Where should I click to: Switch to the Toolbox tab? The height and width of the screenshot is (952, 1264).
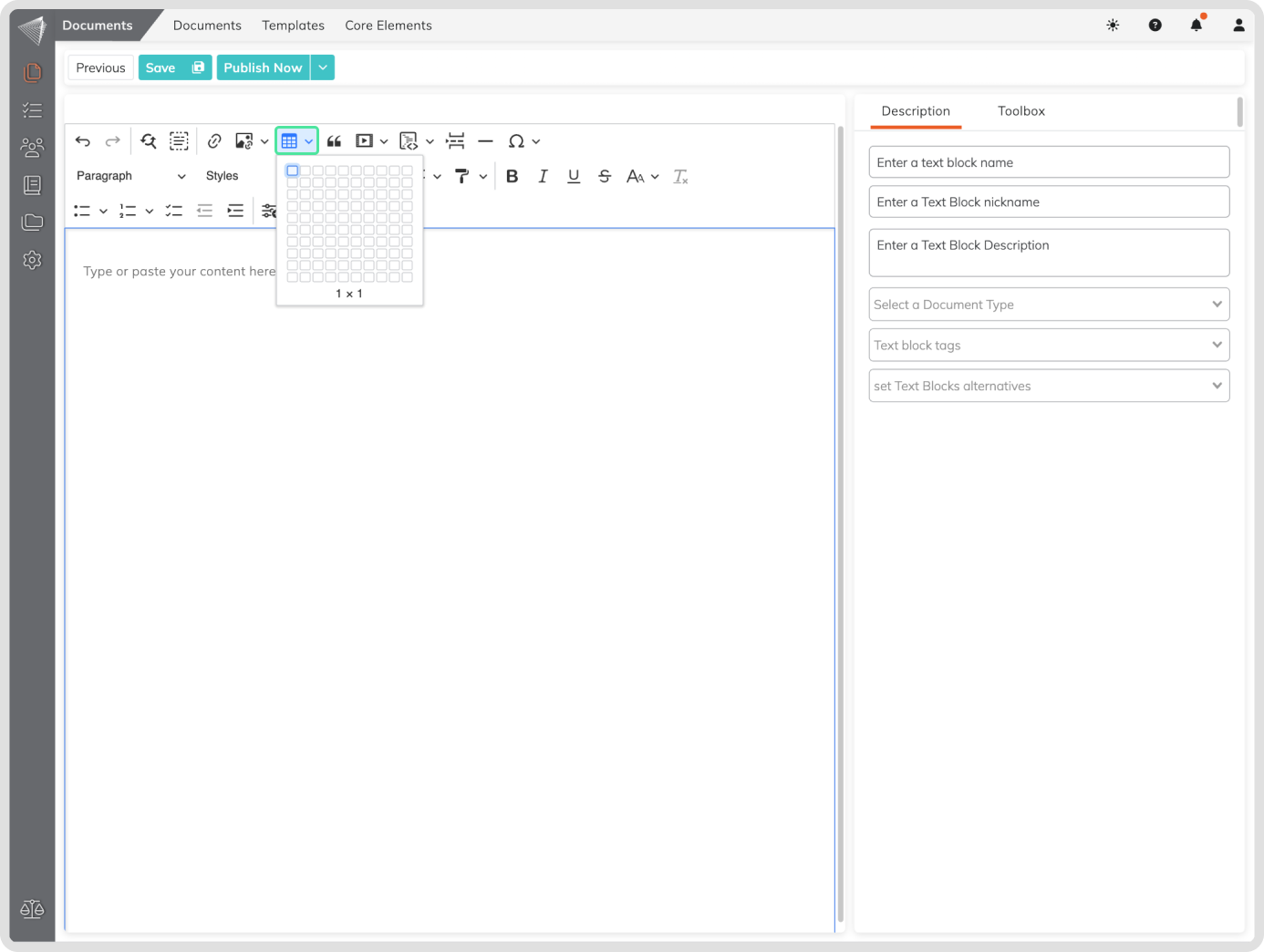point(1021,111)
